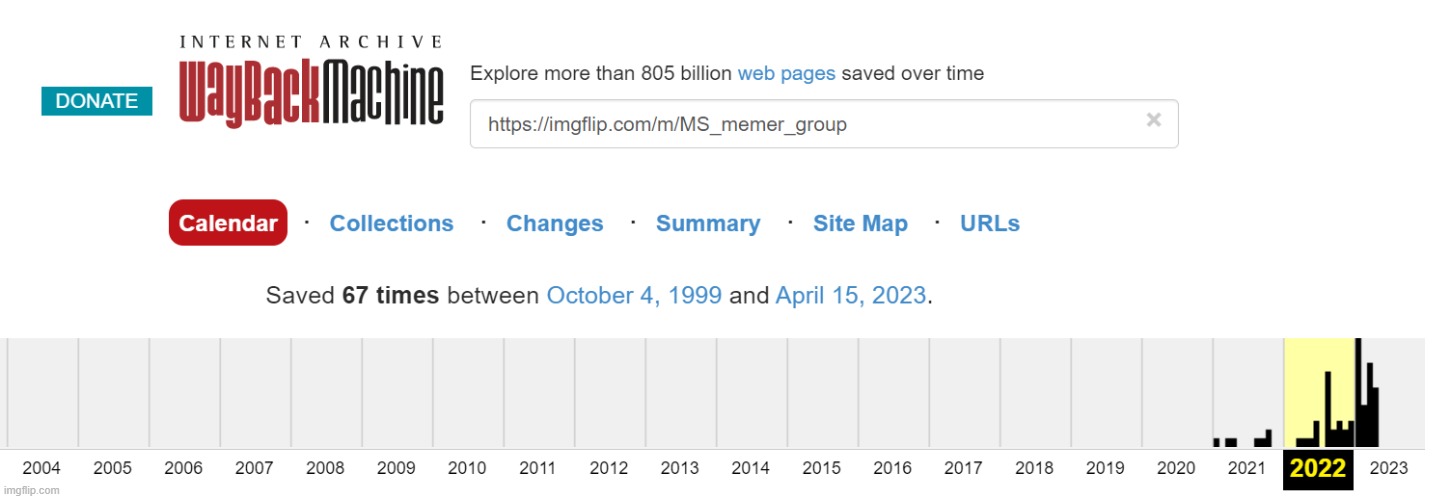Focus the imgflip URL search box

tap(800, 124)
